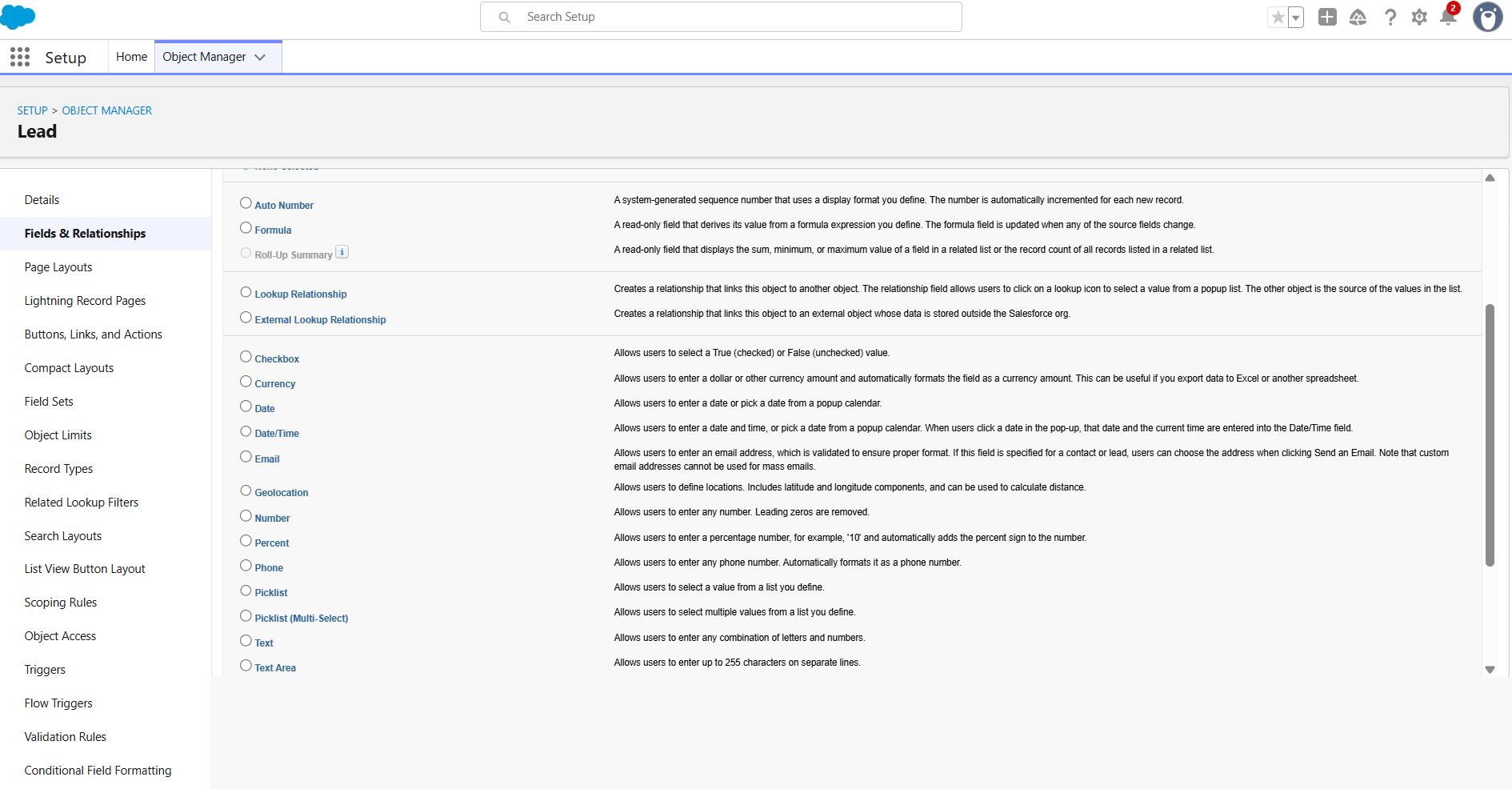The height and width of the screenshot is (789, 1512).
Task: Select the Auto Number radio button
Action: click(x=246, y=203)
